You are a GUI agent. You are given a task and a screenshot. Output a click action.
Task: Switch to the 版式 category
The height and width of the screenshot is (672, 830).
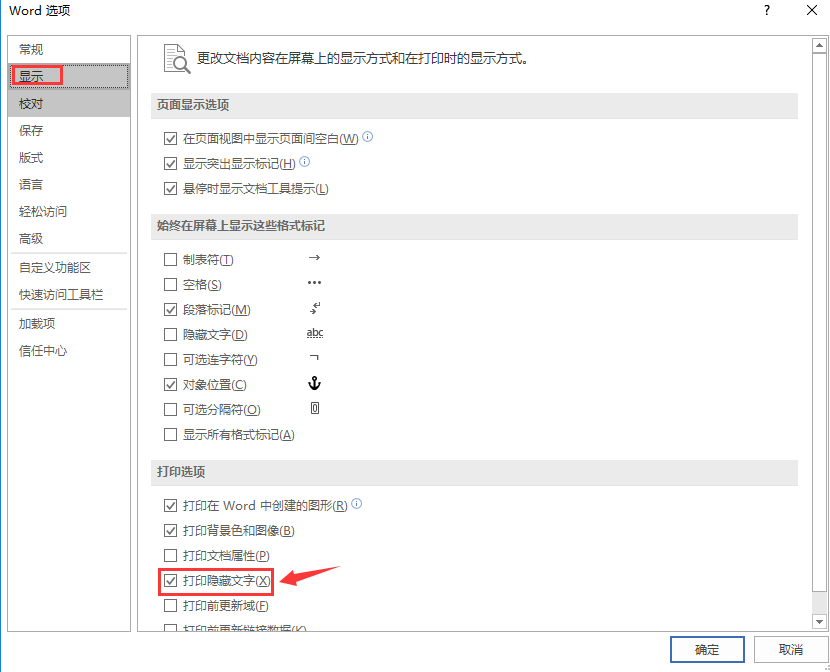69,158
